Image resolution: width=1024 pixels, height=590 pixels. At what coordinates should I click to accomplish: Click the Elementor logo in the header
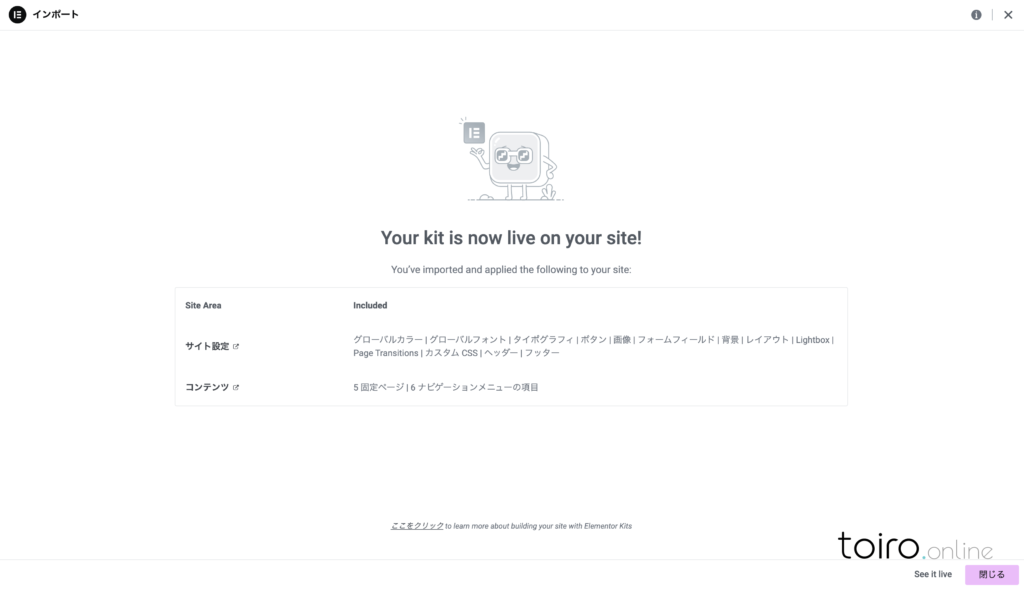point(16,15)
